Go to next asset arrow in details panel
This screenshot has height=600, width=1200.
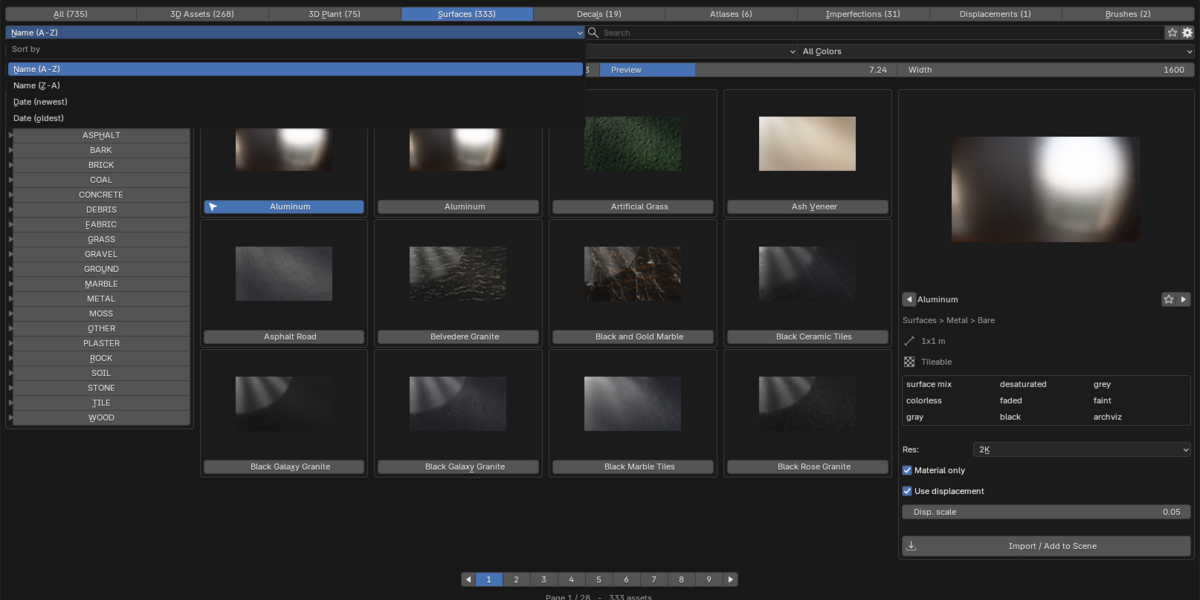click(1184, 299)
